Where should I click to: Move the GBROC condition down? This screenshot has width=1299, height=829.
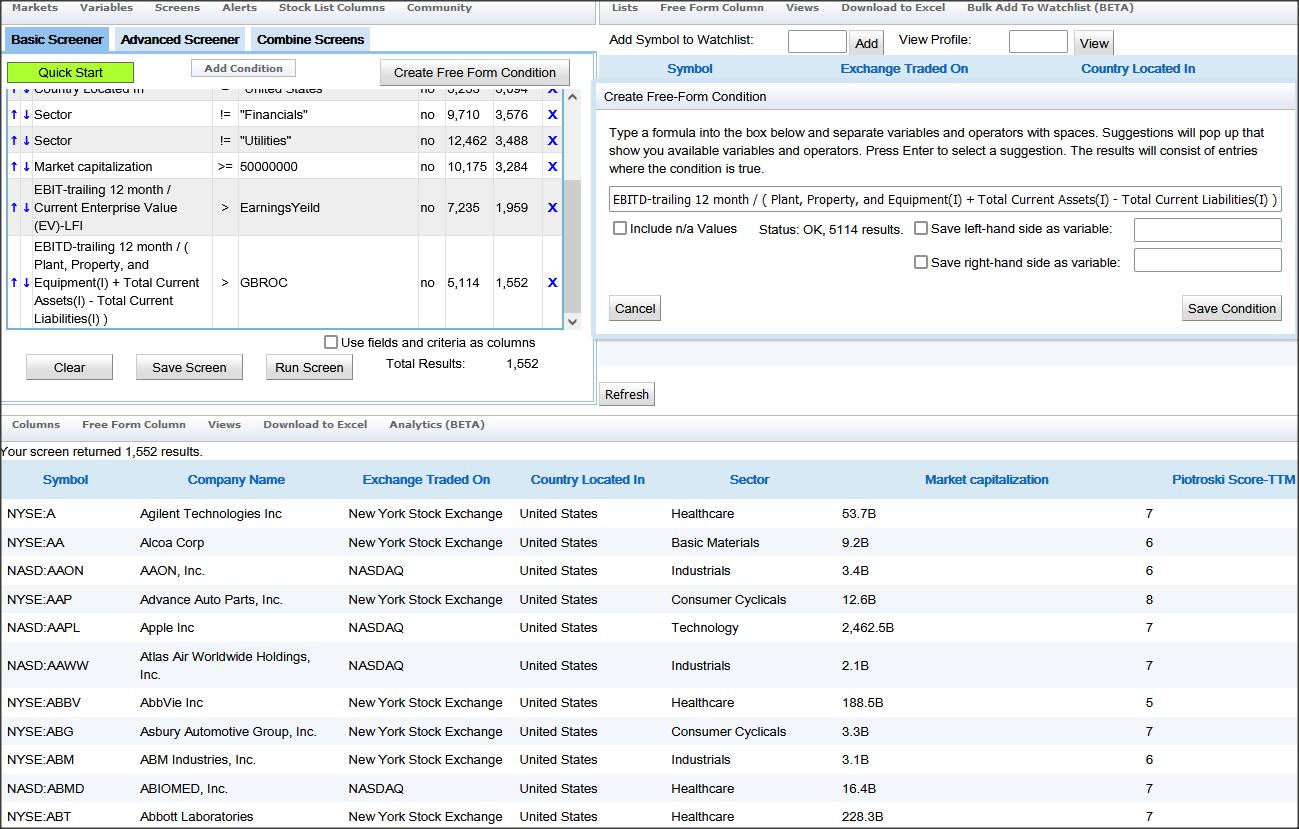click(27, 283)
